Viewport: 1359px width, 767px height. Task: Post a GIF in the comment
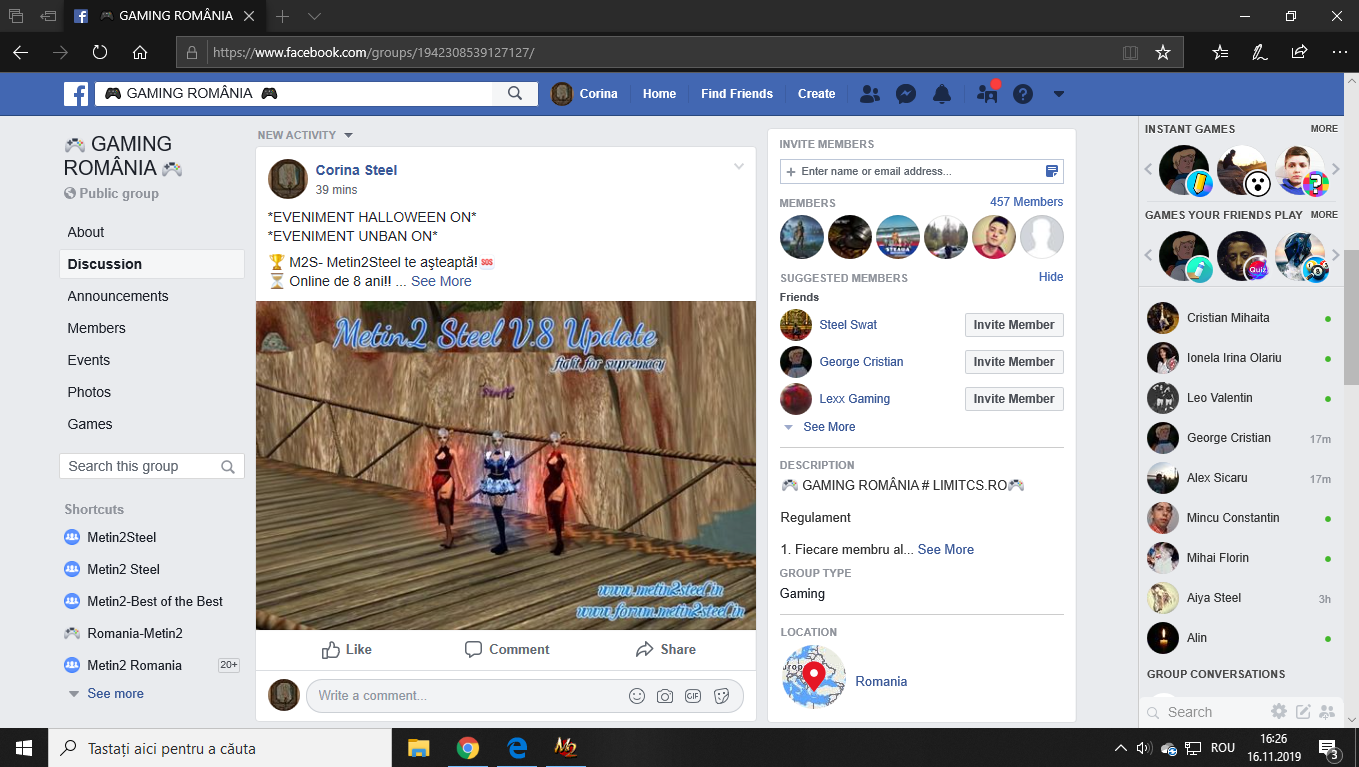pyautogui.click(x=693, y=696)
